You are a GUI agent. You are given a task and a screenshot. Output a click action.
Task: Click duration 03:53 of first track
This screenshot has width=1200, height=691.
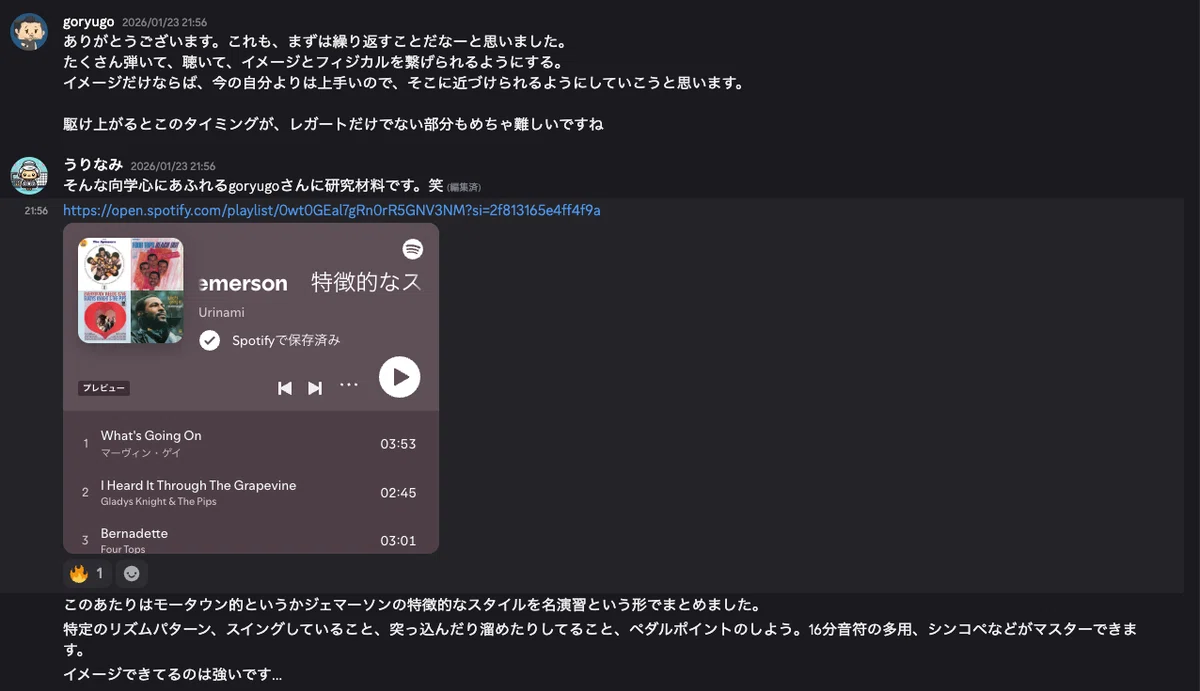click(398, 444)
